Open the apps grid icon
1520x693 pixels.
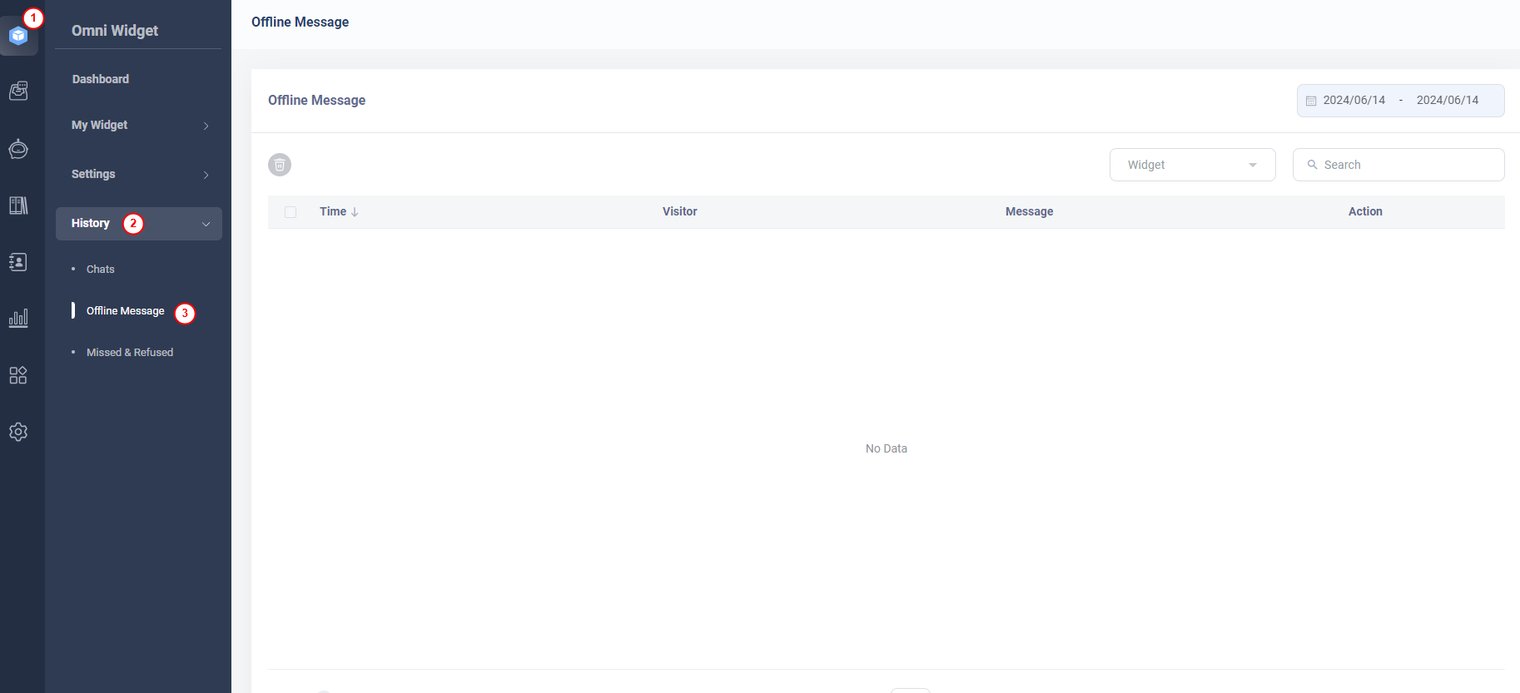[18, 375]
